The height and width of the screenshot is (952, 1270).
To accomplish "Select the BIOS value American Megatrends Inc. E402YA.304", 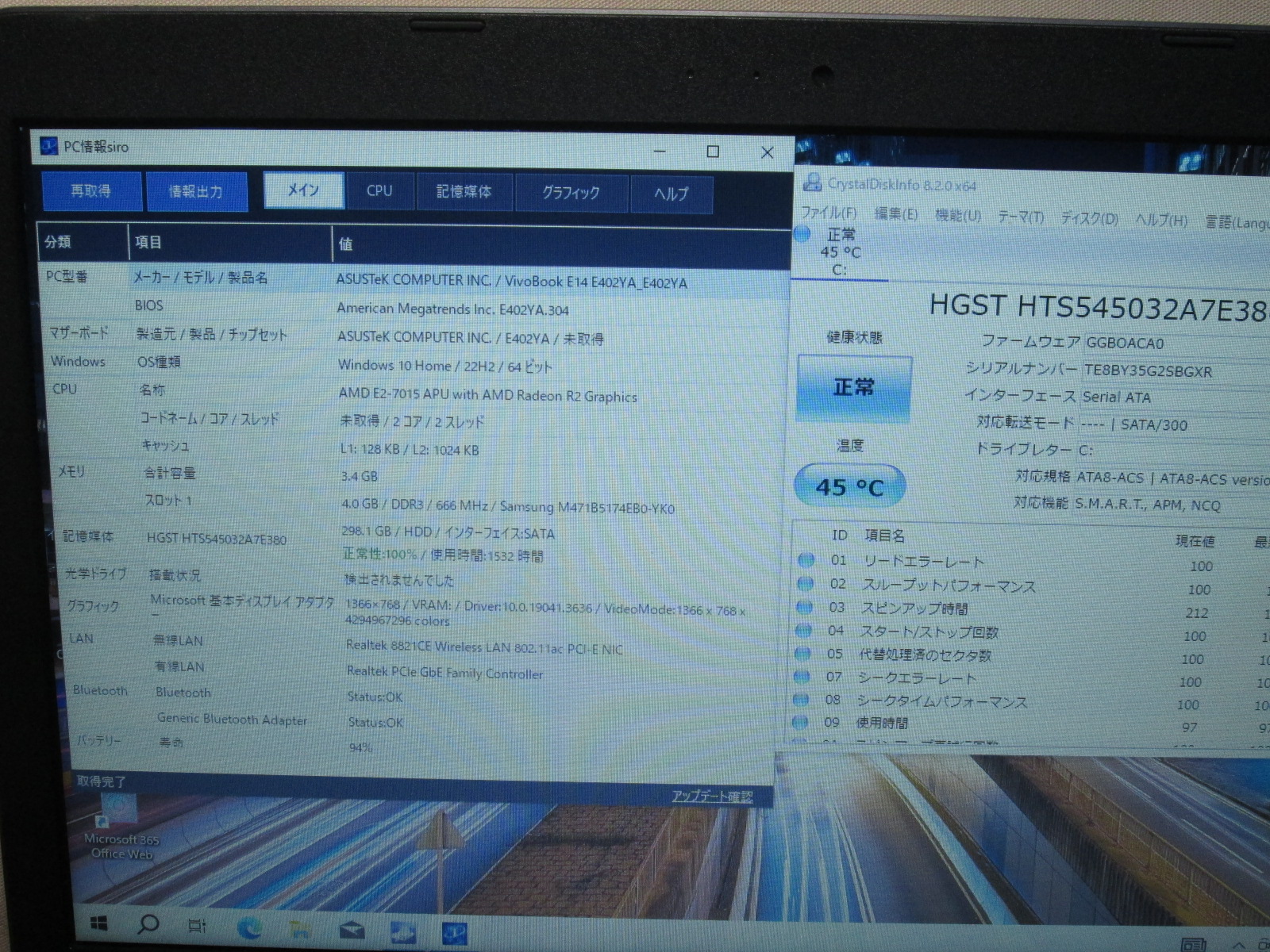I will coord(452,309).
